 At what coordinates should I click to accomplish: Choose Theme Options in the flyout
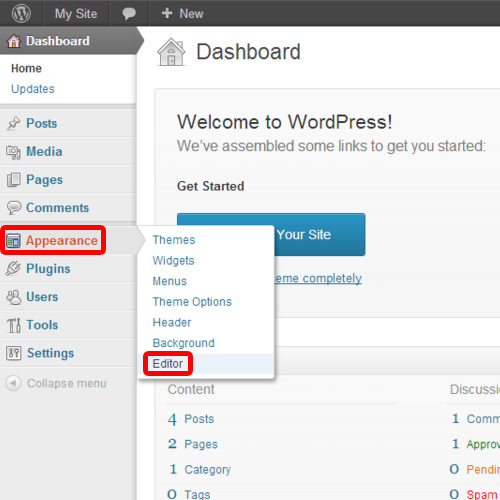(x=192, y=302)
